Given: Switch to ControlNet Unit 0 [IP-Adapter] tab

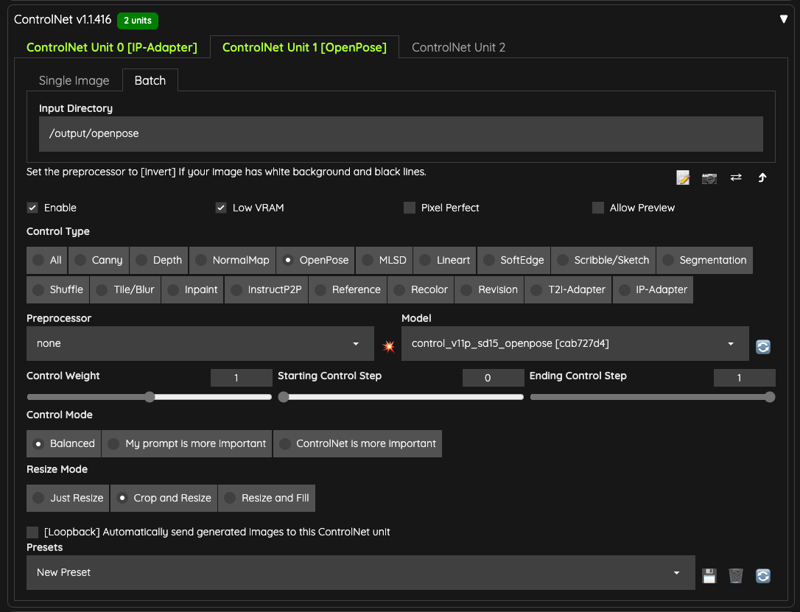Looking at the screenshot, I should tap(112, 47).
